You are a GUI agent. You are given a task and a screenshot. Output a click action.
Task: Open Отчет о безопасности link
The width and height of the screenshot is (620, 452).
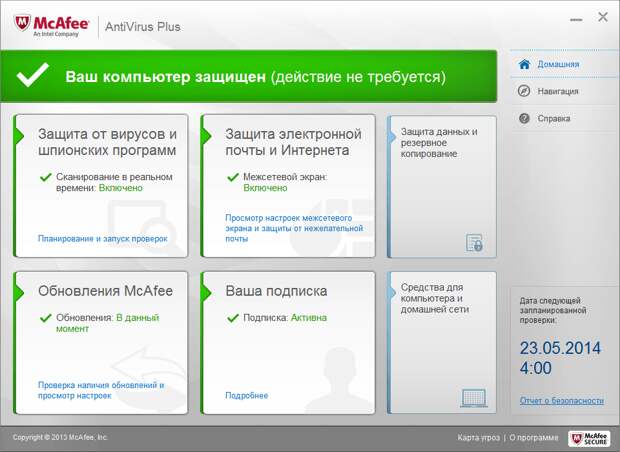561,401
